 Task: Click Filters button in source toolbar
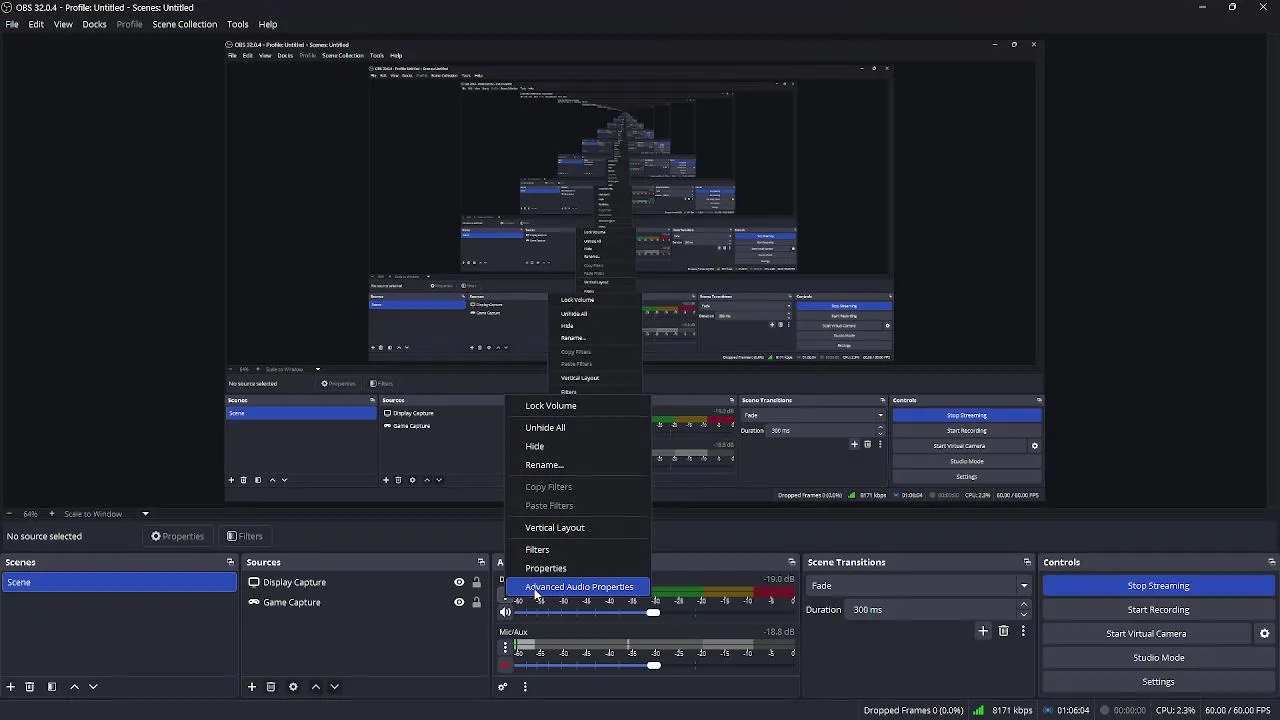pos(244,536)
